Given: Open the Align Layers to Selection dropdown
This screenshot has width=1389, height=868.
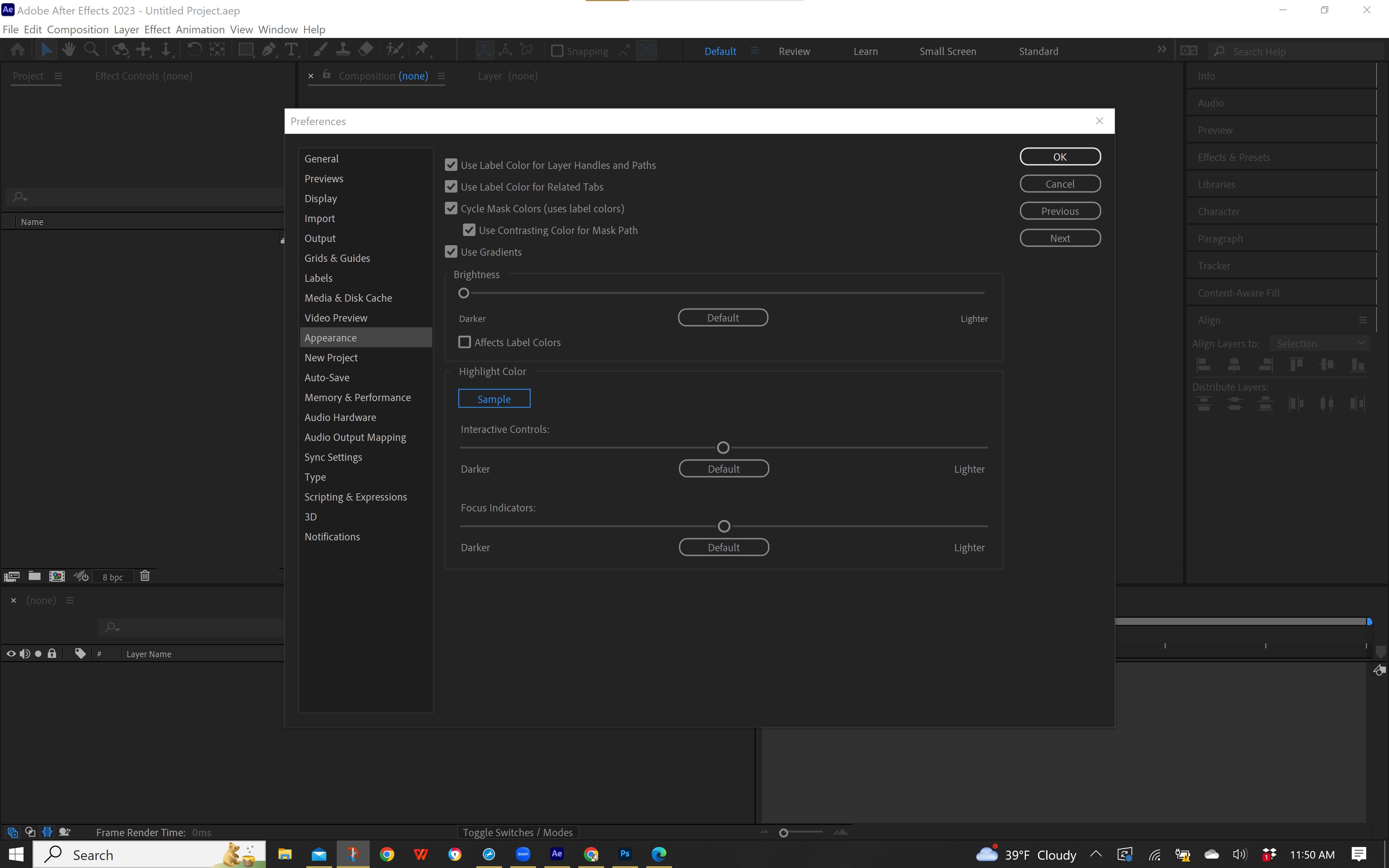Looking at the screenshot, I should coord(1321,343).
